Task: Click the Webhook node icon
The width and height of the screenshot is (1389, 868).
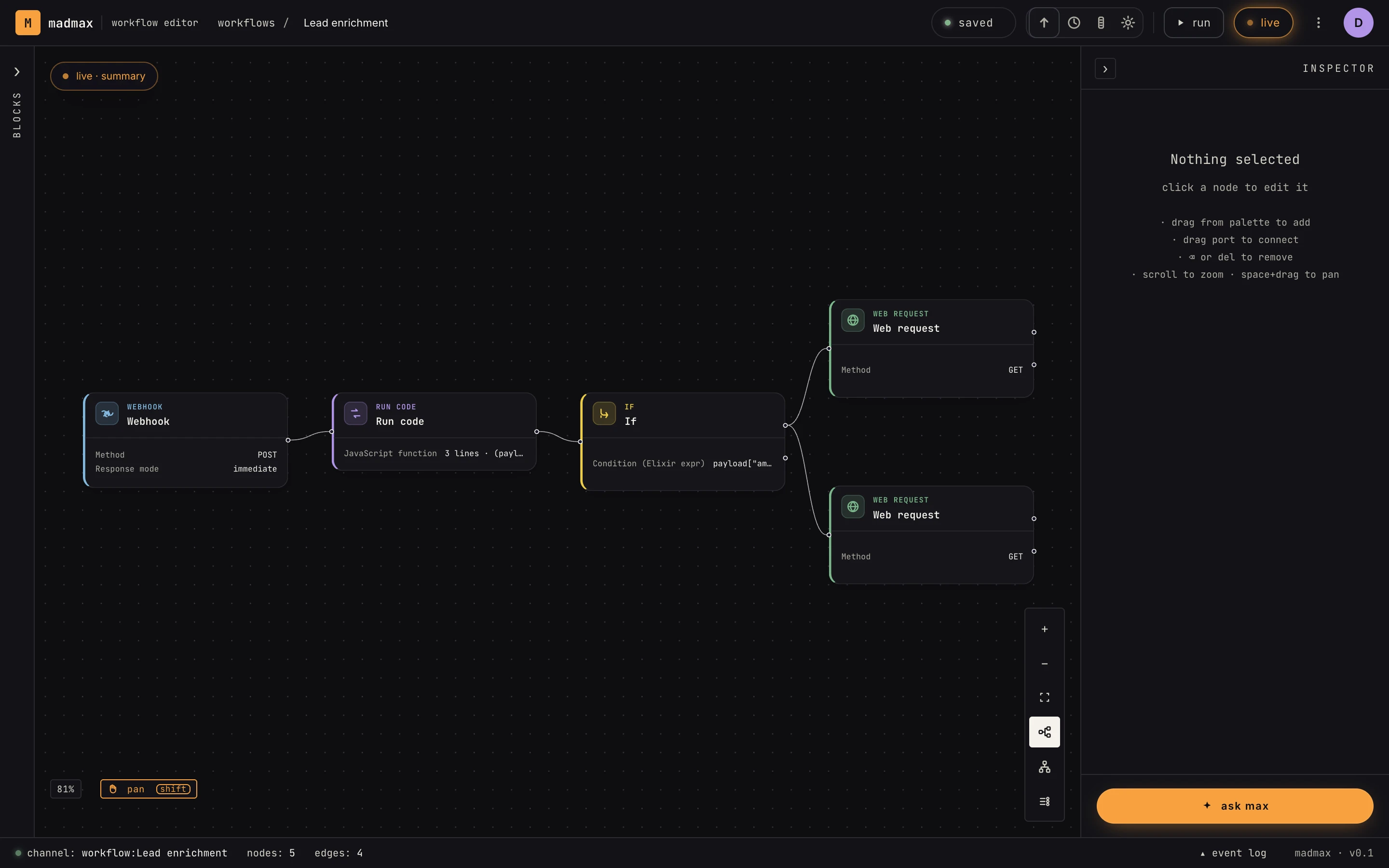Action: pos(107,413)
